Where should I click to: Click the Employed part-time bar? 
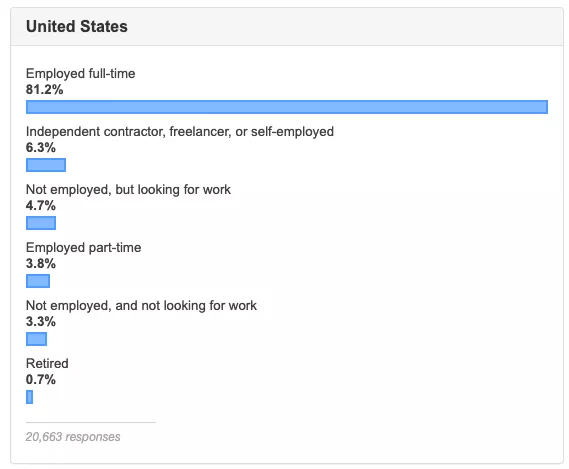click(x=38, y=281)
